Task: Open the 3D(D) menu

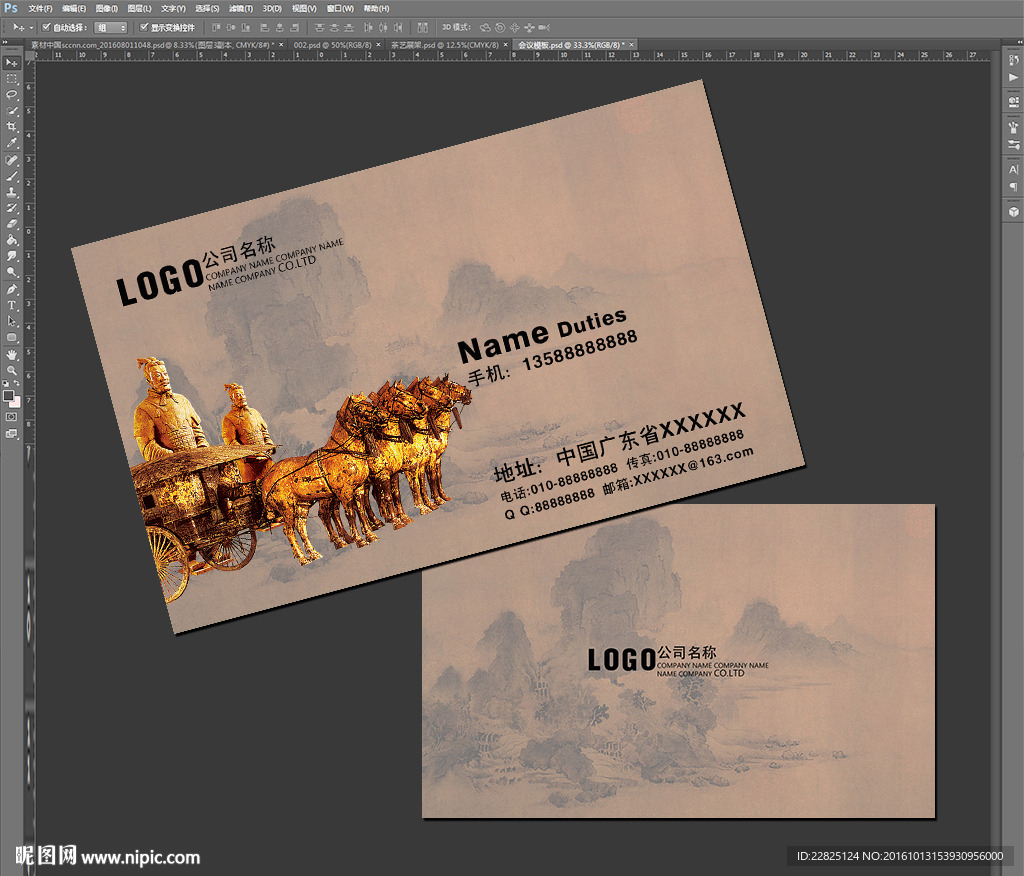Action: click(272, 8)
